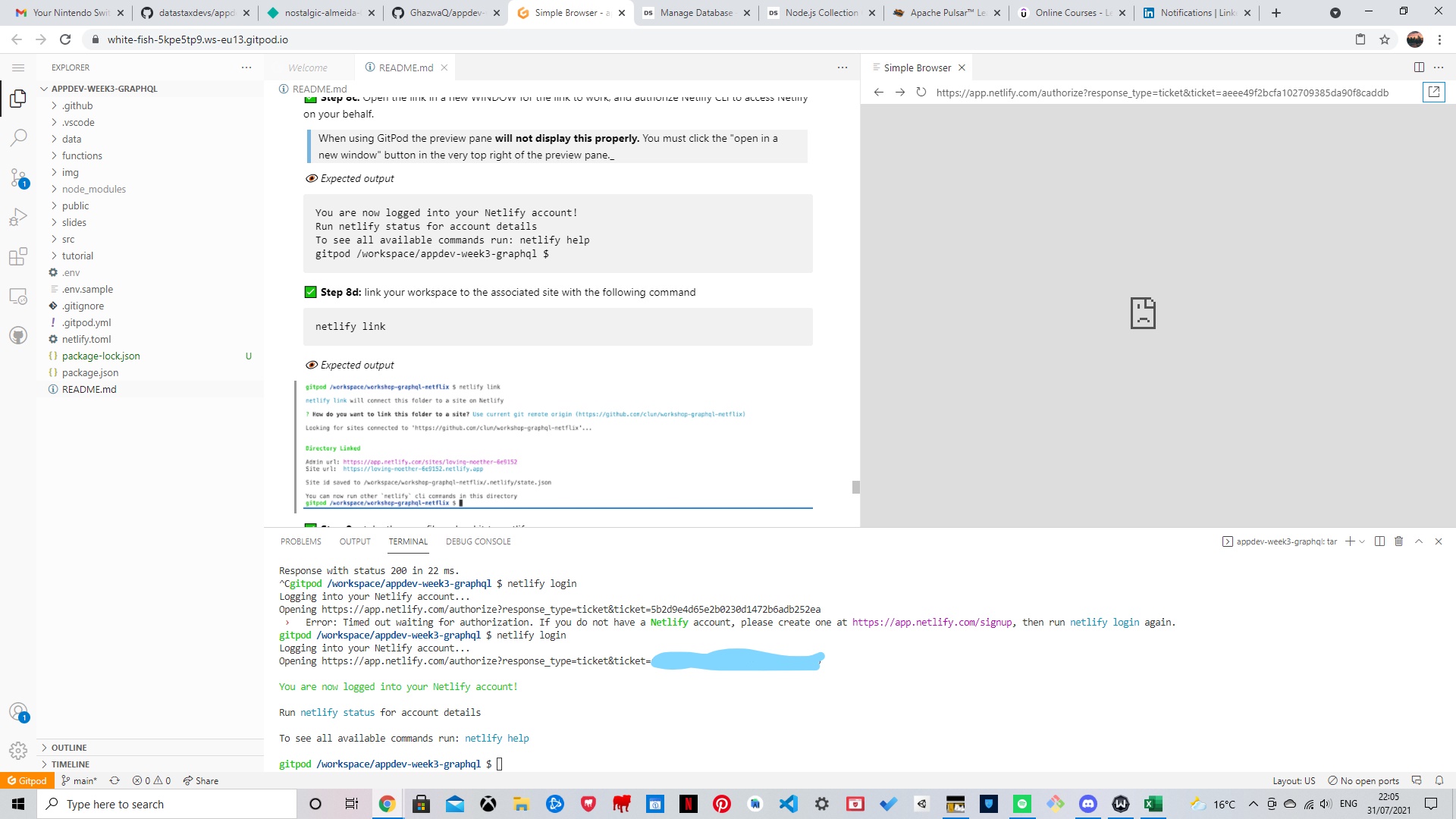Open the Source Control view

pos(18,177)
